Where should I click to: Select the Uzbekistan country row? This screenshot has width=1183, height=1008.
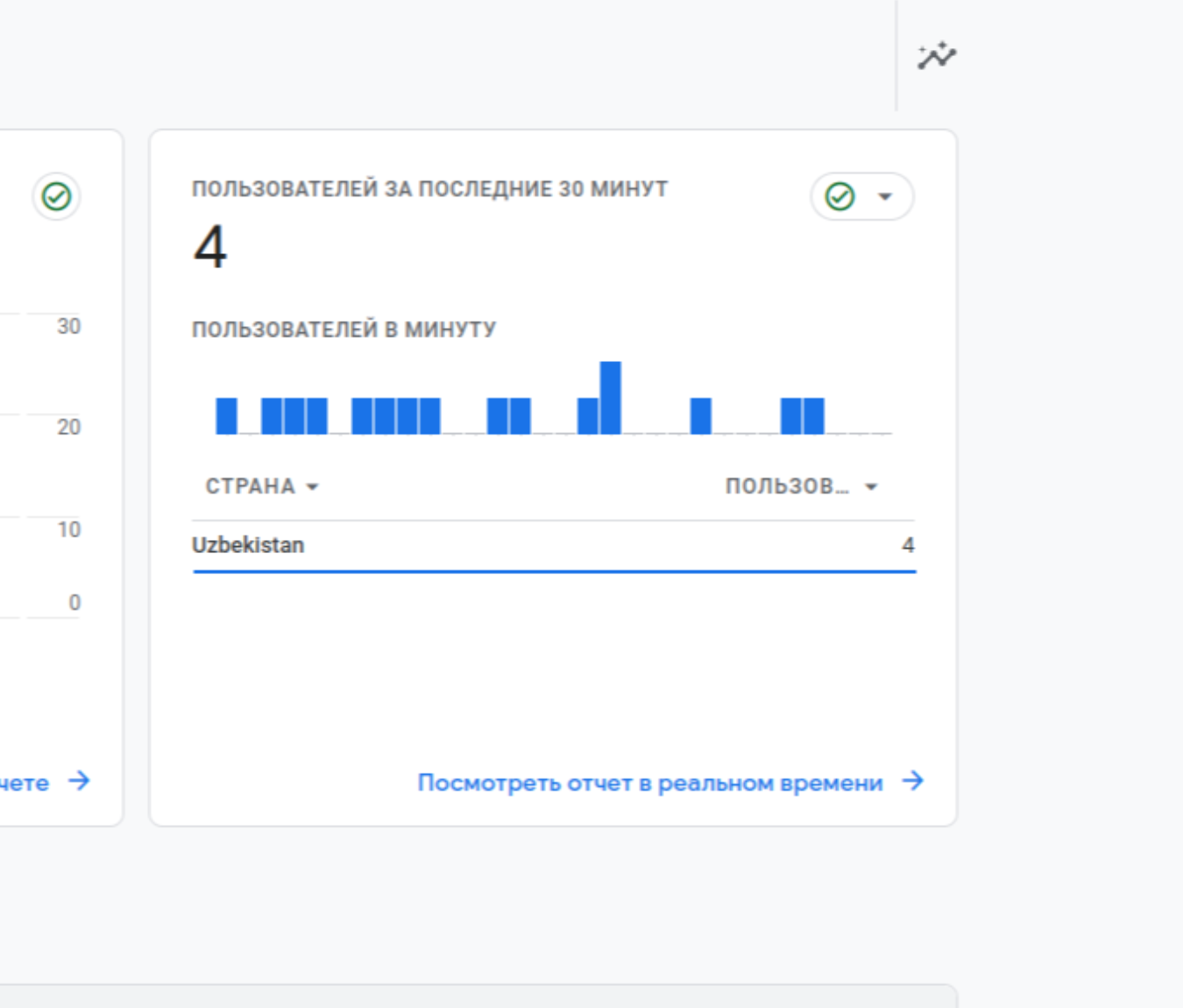click(554, 545)
